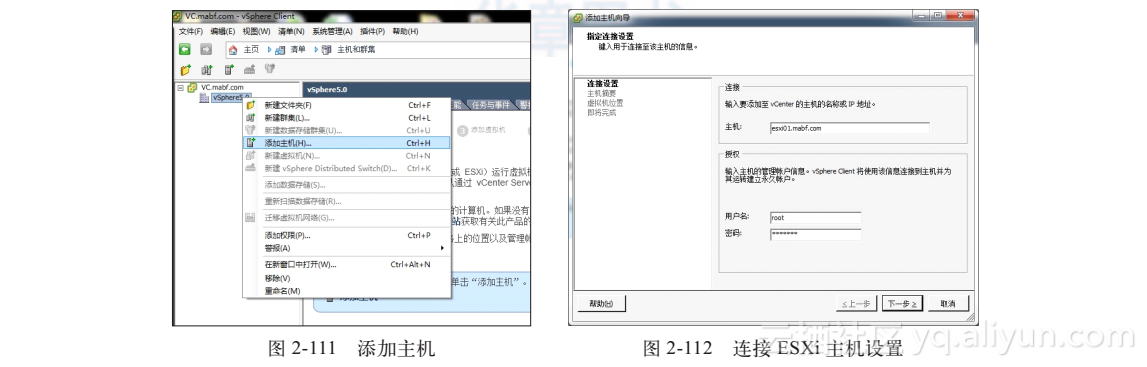This screenshot has height=367, width=1147.
Task: Open 清单 in the navigation breadcrumb
Action: click(298, 50)
